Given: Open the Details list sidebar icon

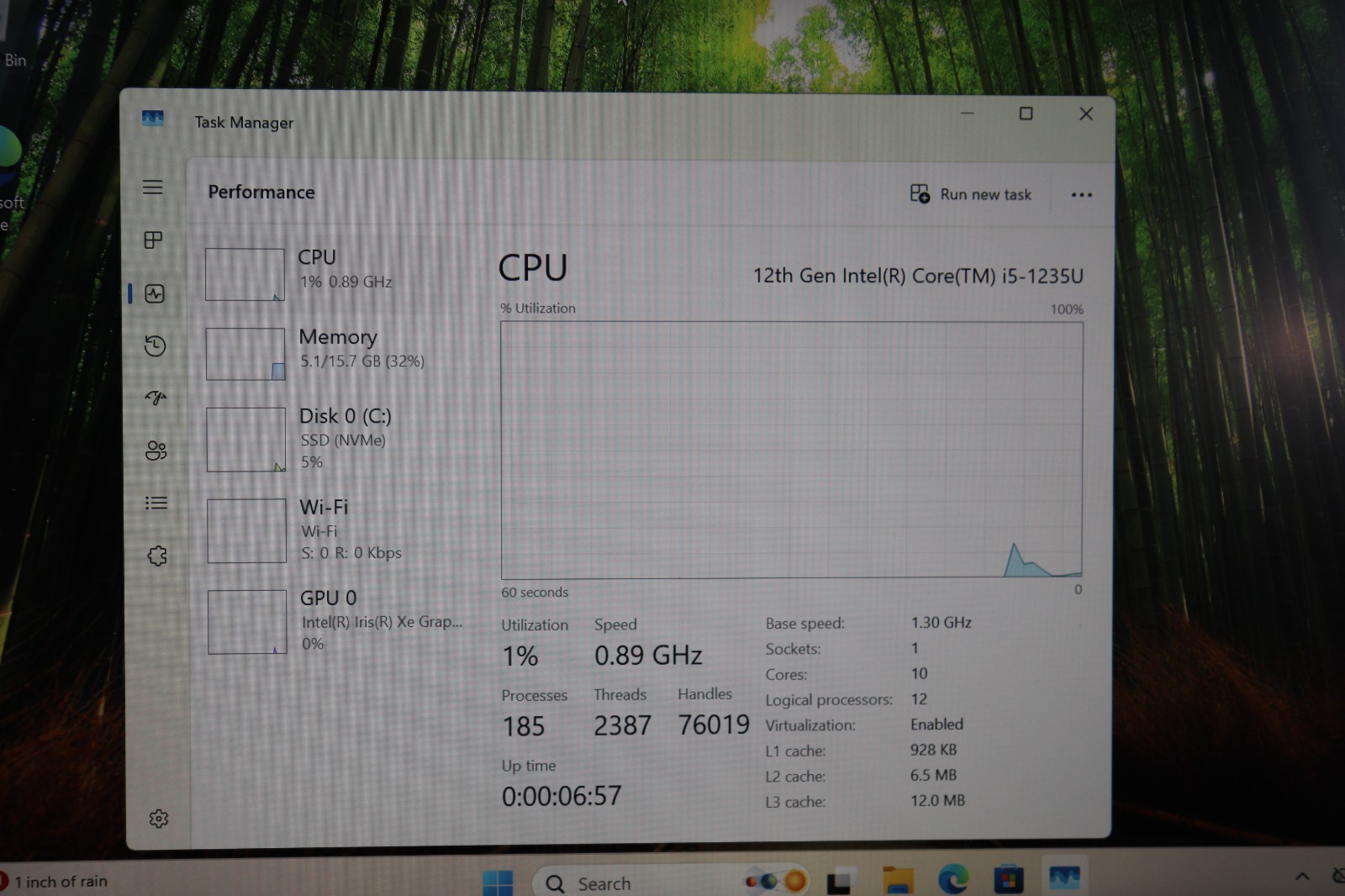Looking at the screenshot, I should [x=156, y=503].
